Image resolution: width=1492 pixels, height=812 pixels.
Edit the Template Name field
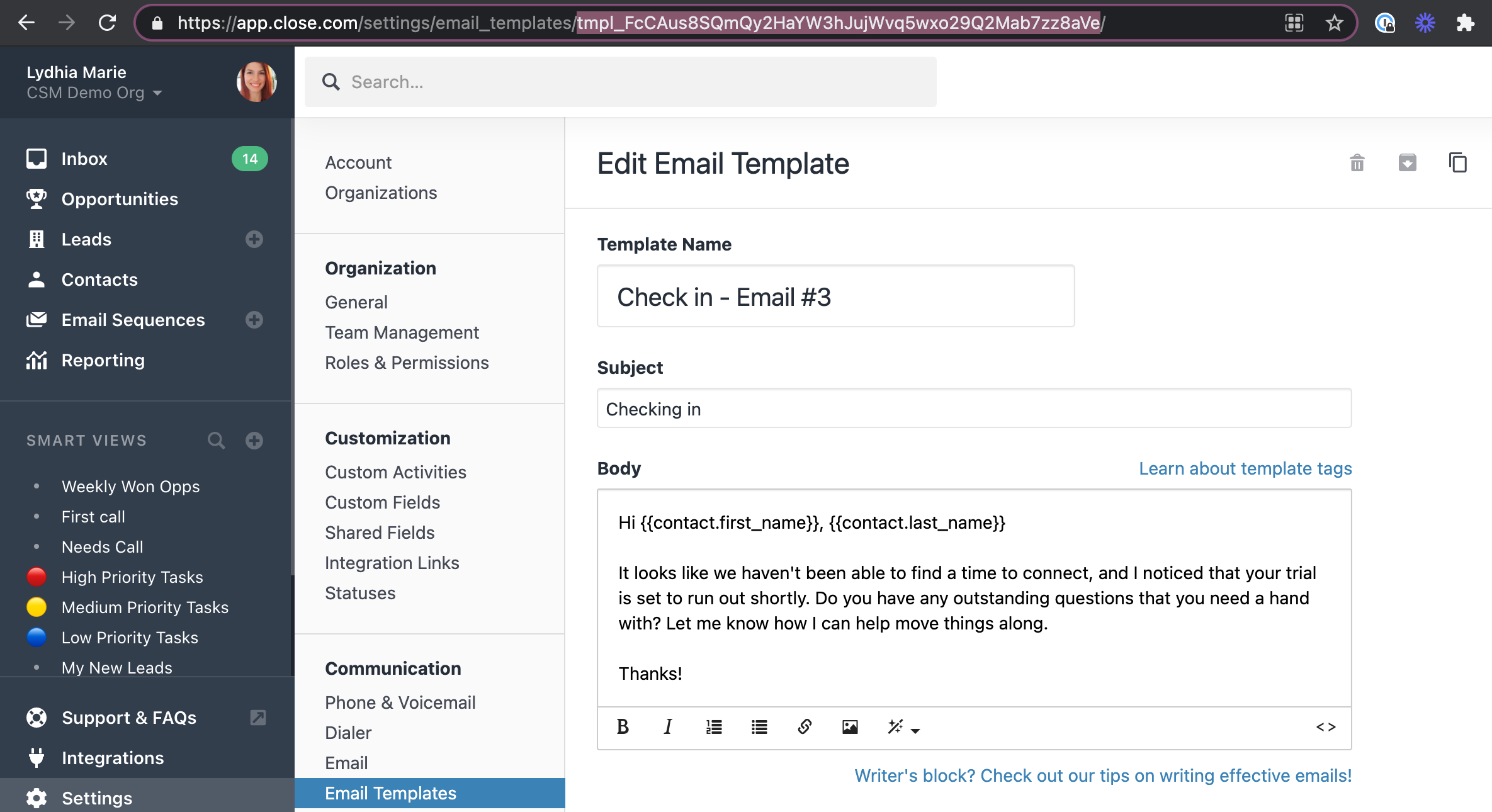835,296
